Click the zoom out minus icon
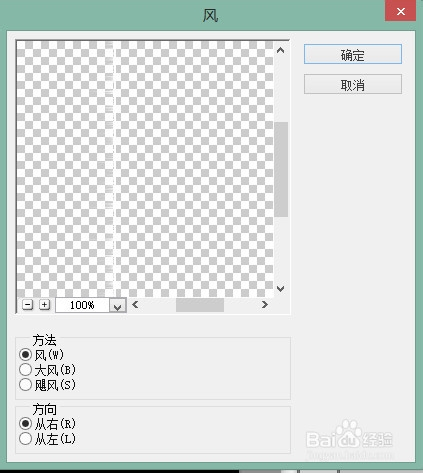 point(28,305)
